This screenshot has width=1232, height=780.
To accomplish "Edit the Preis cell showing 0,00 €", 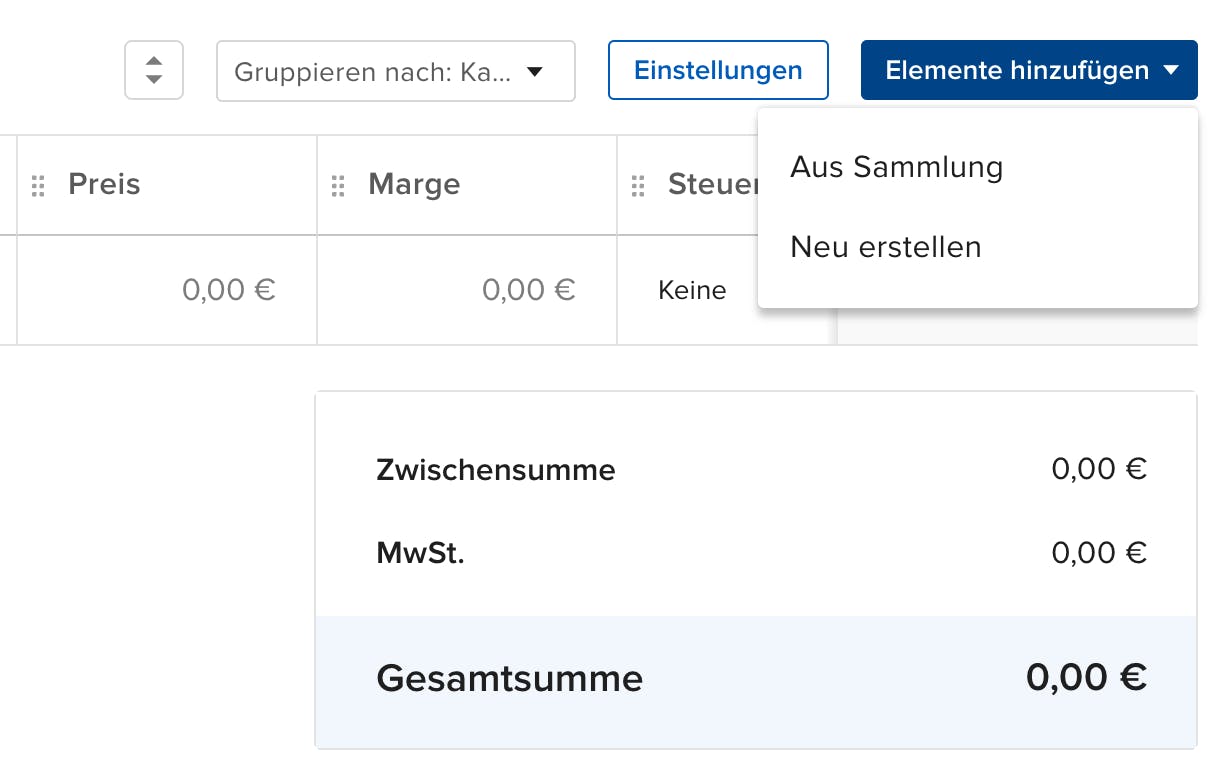I will [228, 290].
